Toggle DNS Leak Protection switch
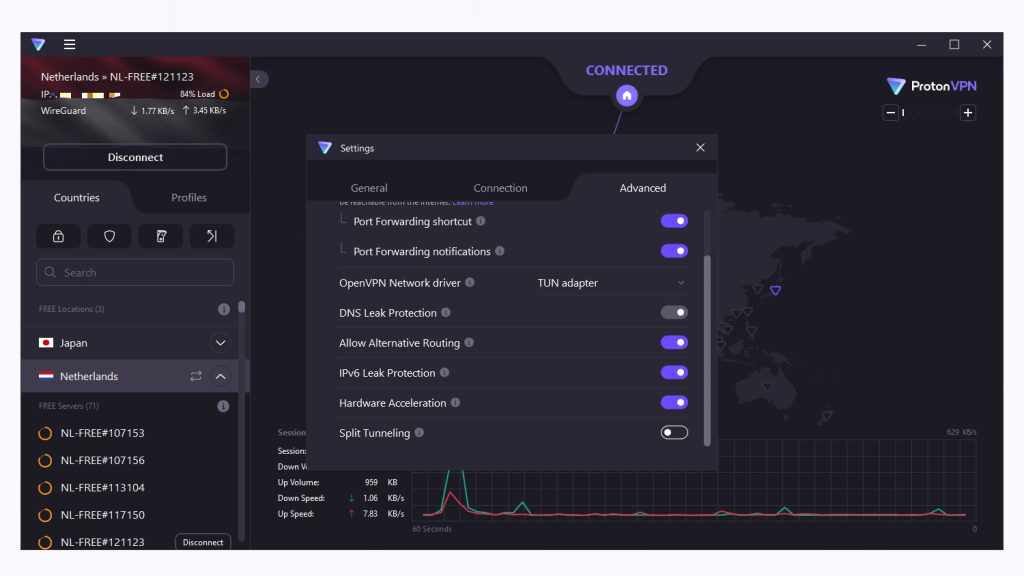Screen dimensions: 1024x576 (674, 313)
